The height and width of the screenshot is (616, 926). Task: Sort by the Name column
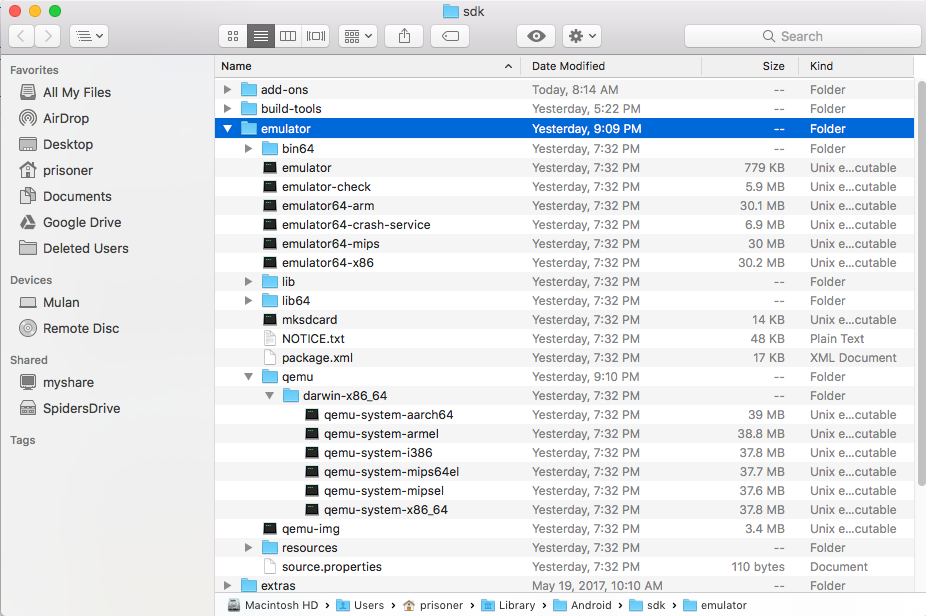pos(367,66)
